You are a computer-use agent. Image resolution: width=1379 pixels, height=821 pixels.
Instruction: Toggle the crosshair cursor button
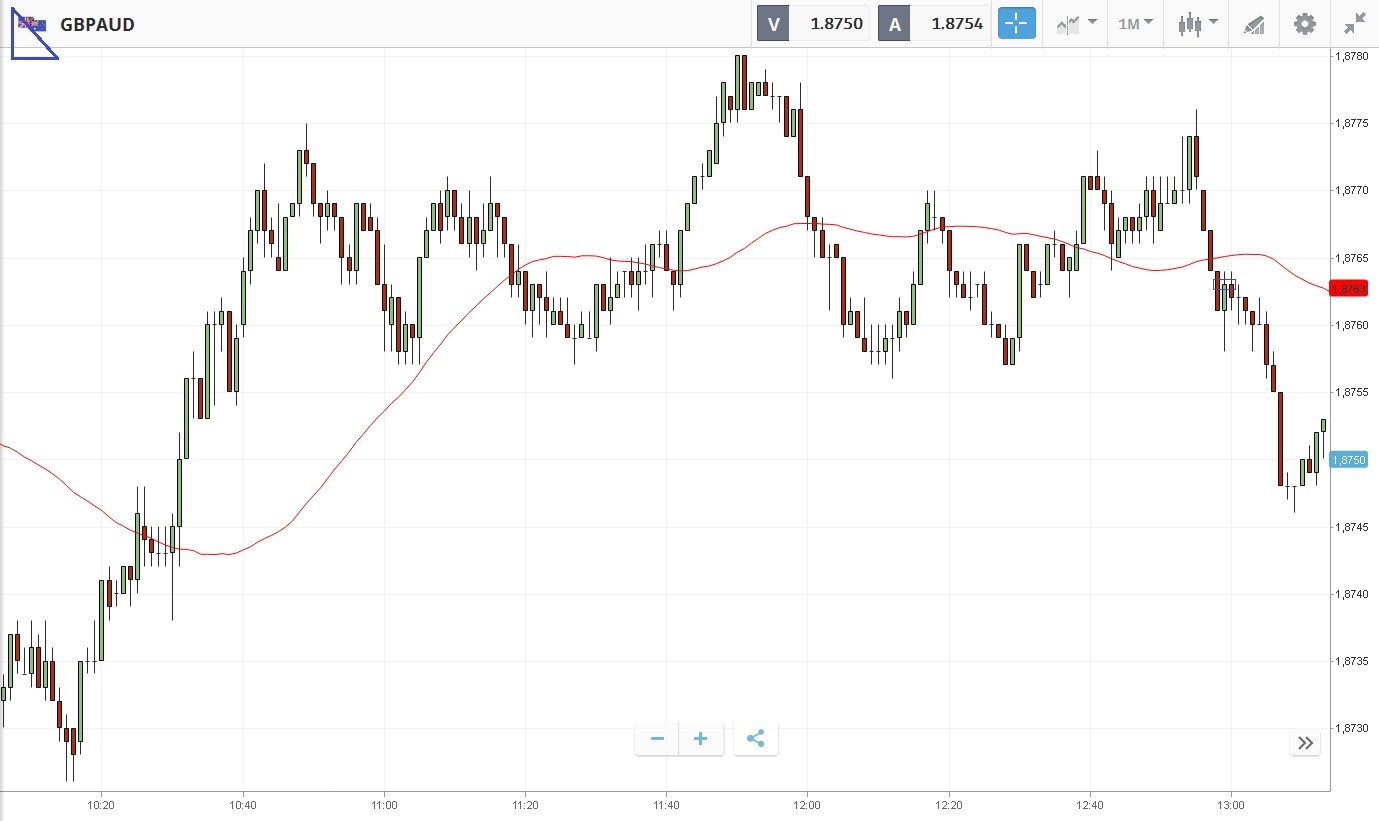coord(1016,23)
